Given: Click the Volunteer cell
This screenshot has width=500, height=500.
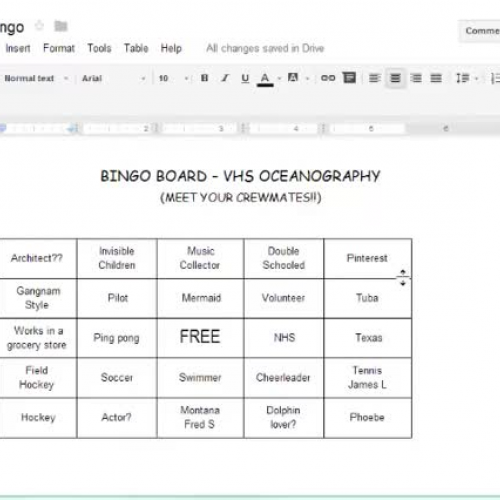Looking at the screenshot, I should click(284, 298).
